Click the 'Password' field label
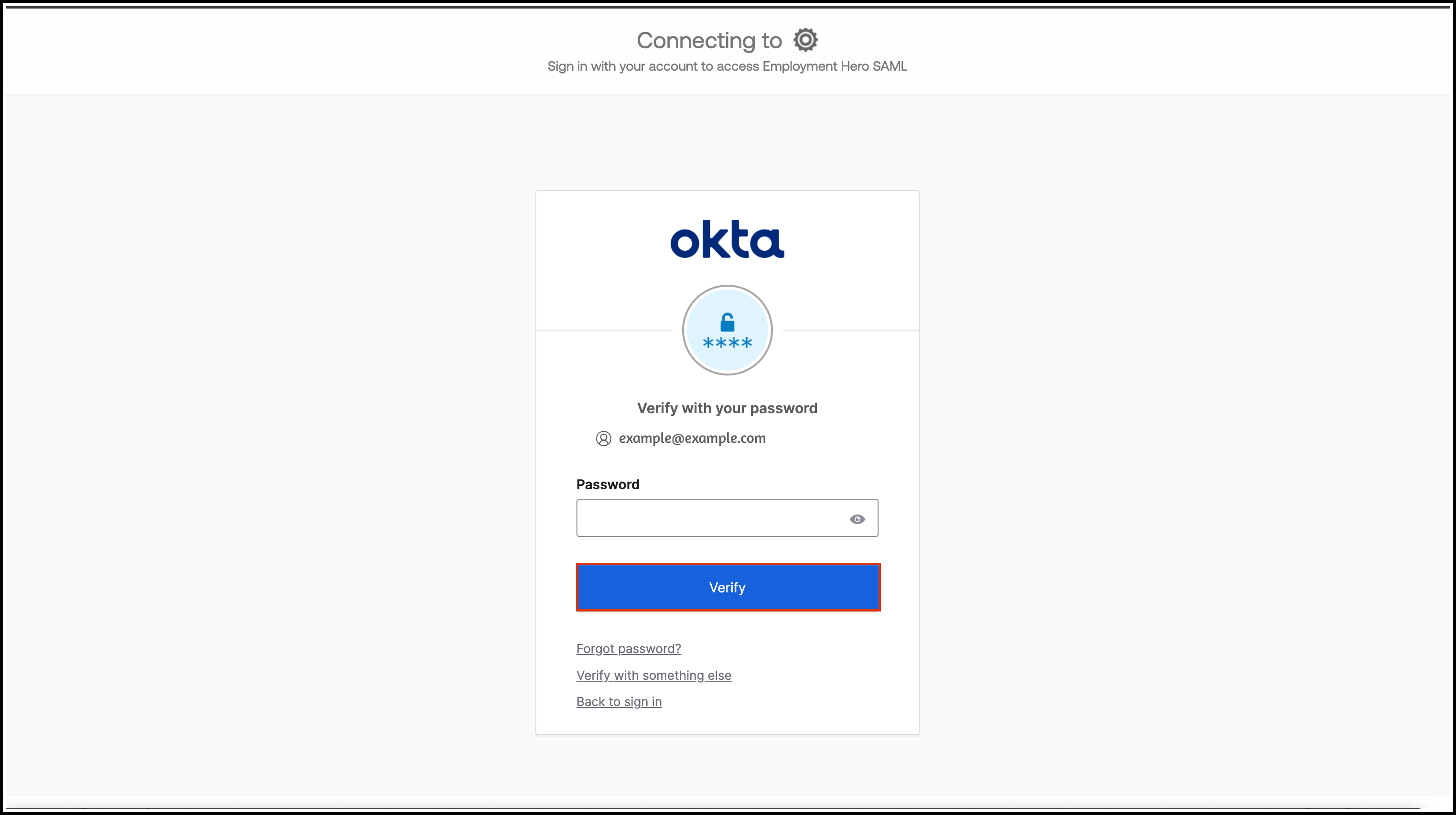Viewport: 1456px width, 815px height. coord(608,484)
